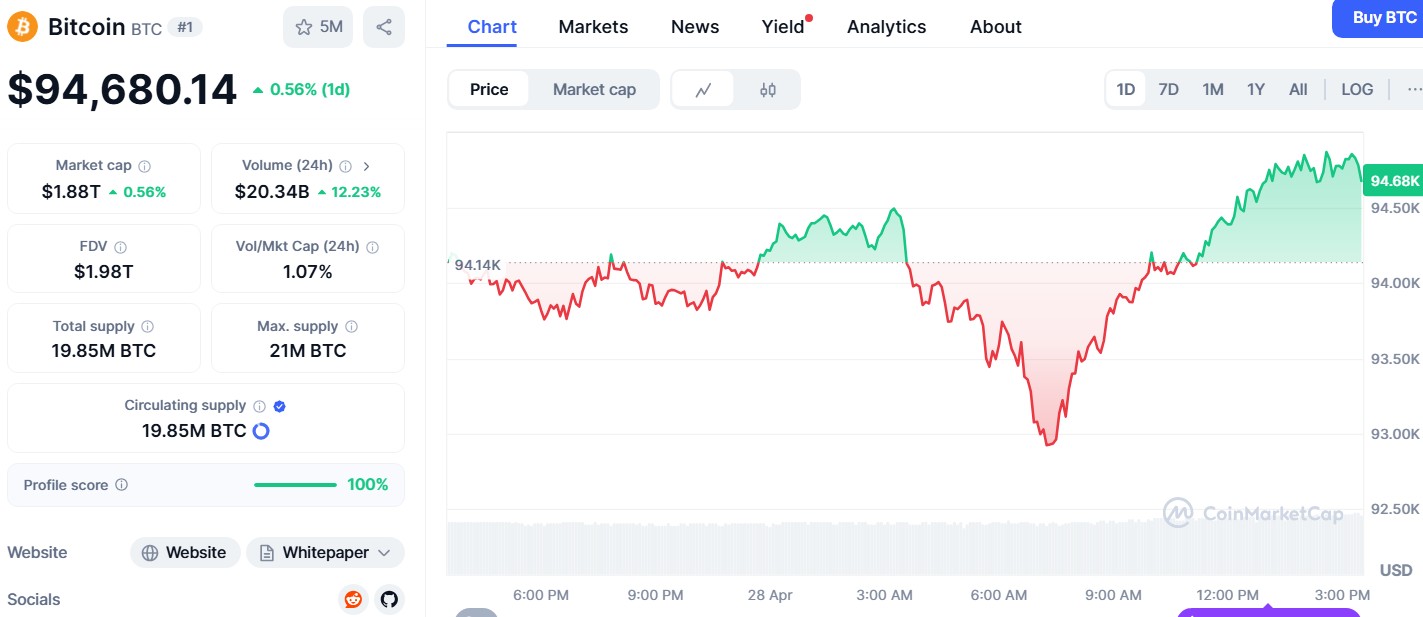Open the Reddit social icon

click(x=353, y=599)
